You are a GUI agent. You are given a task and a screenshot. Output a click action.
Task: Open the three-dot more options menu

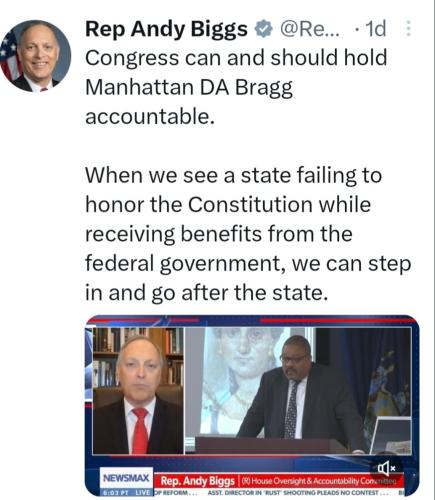408,29
